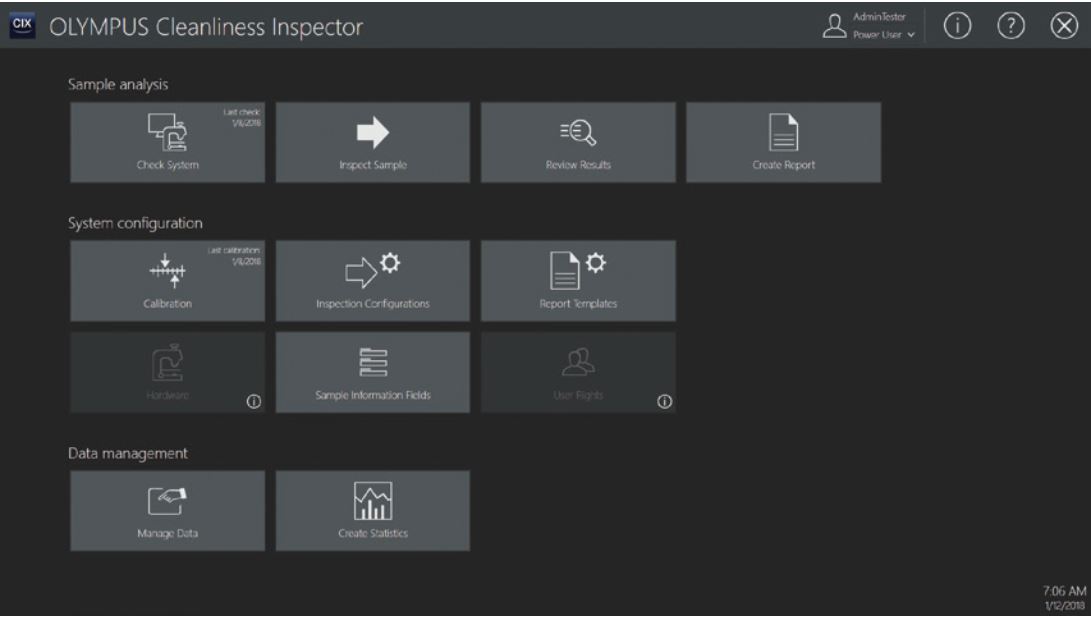Show info for the Hardware tile
Screen dimensions: 1091x617
254,401
